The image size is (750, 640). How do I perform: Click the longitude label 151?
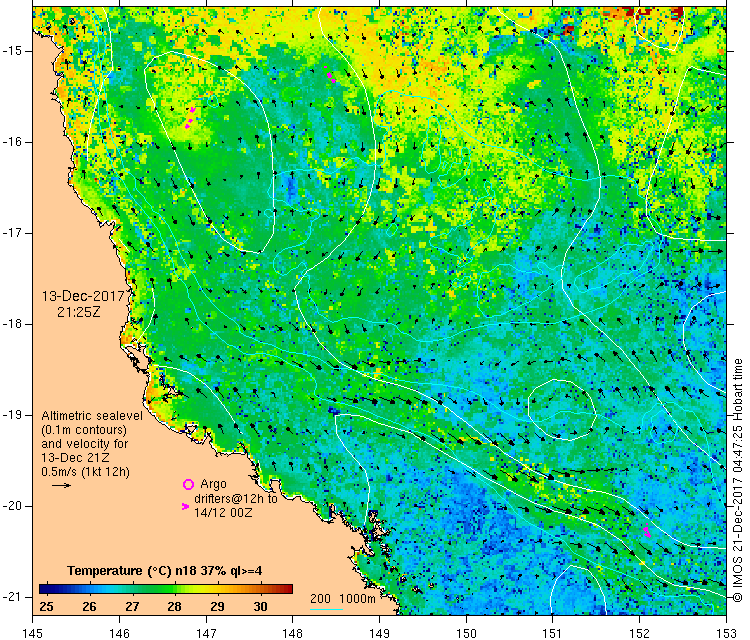pos(553,633)
